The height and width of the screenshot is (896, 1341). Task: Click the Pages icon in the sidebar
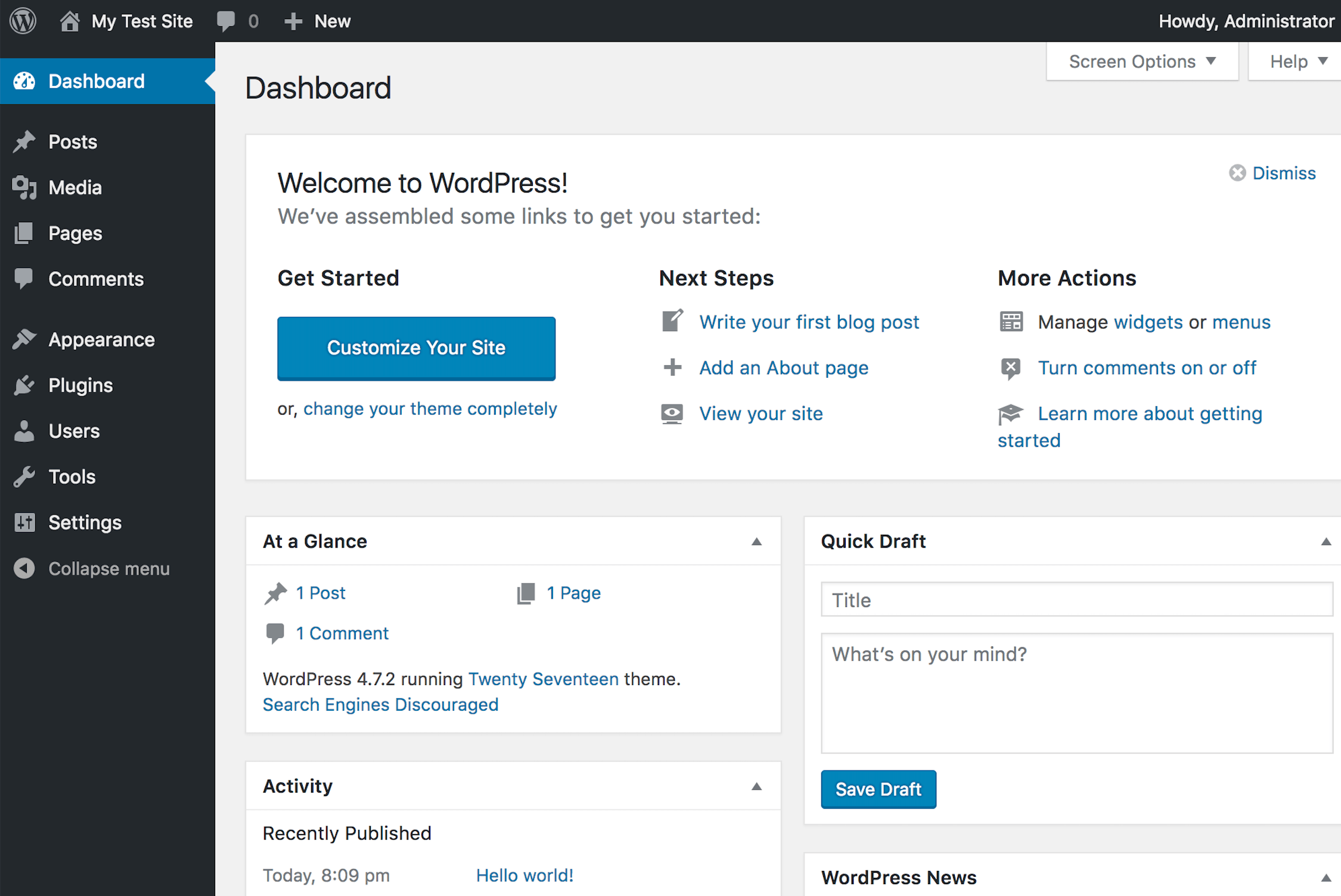[x=24, y=233]
